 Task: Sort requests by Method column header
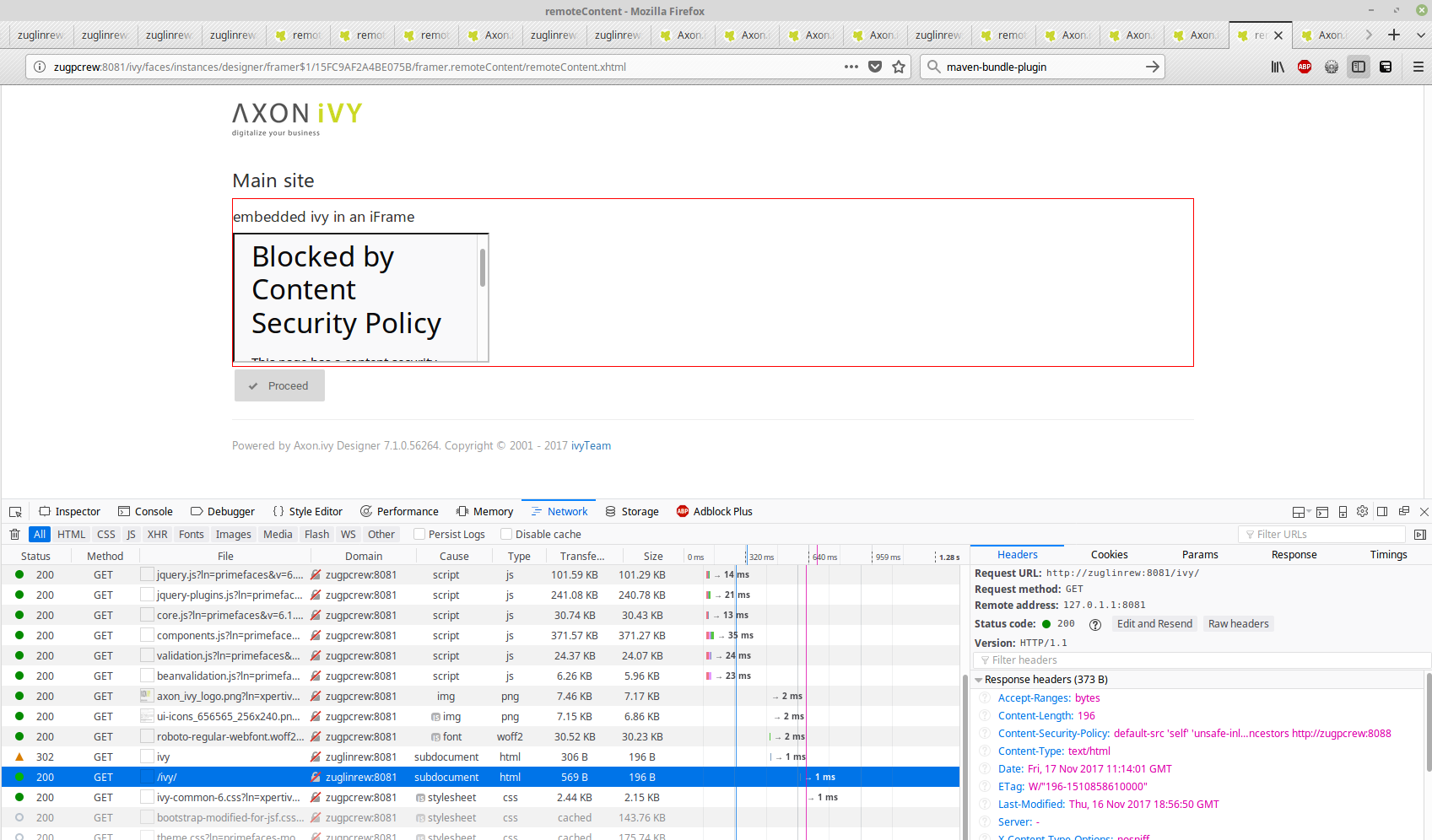(105, 556)
